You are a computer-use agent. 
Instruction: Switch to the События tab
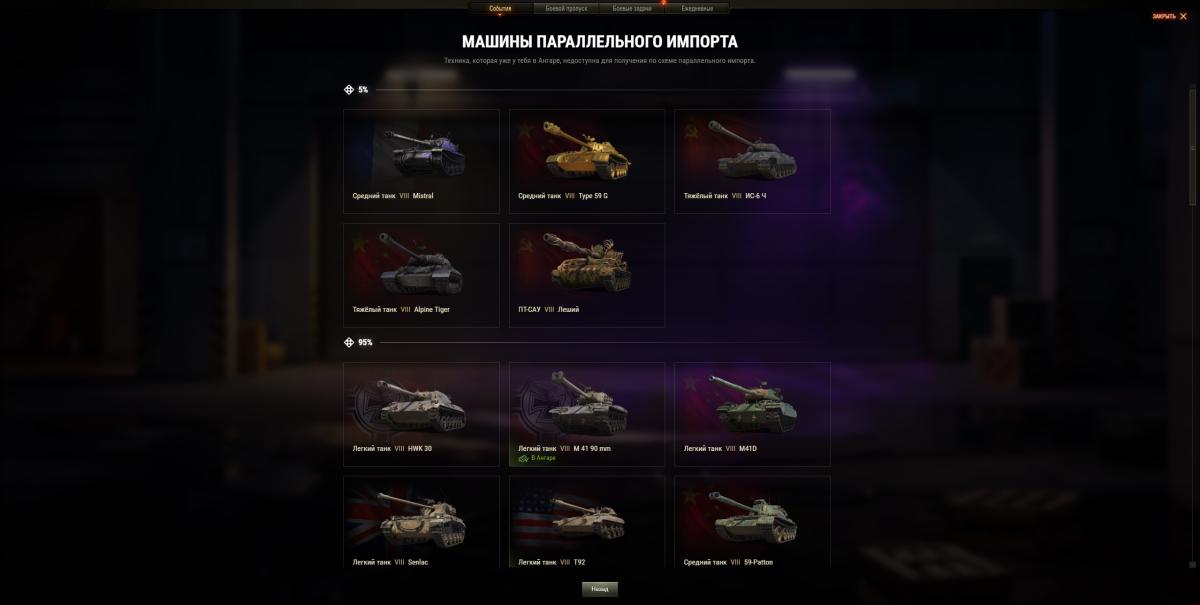pyautogui.click(x=501, y=8)
